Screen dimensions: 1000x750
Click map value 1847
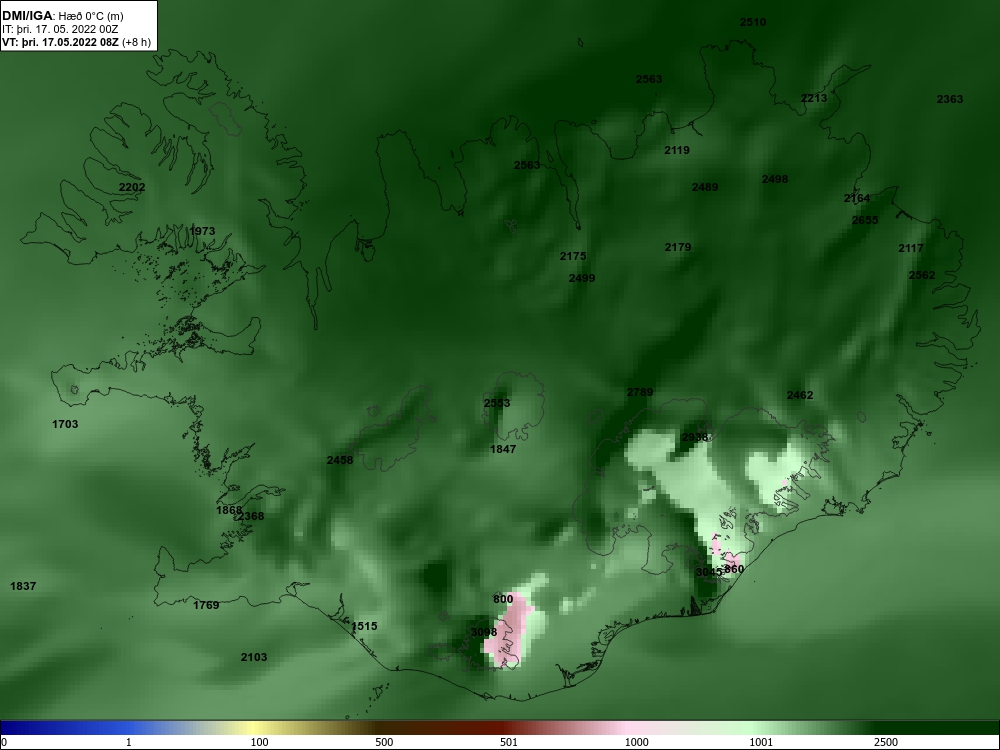(x=503, y=449)
